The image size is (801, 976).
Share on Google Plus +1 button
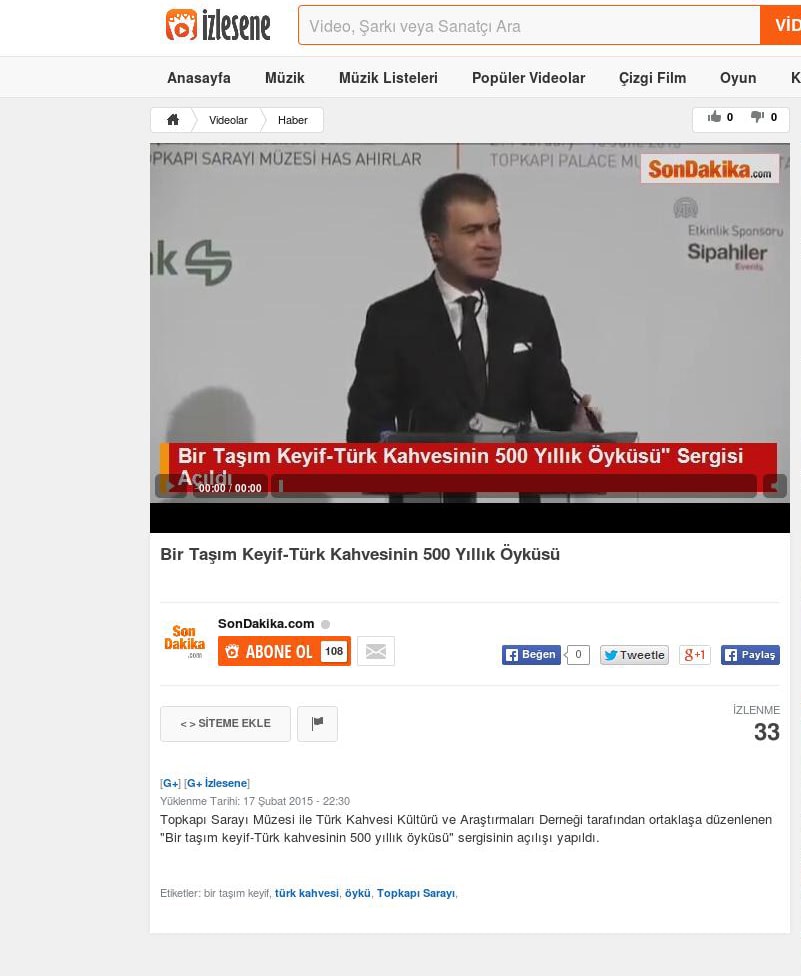694,655
